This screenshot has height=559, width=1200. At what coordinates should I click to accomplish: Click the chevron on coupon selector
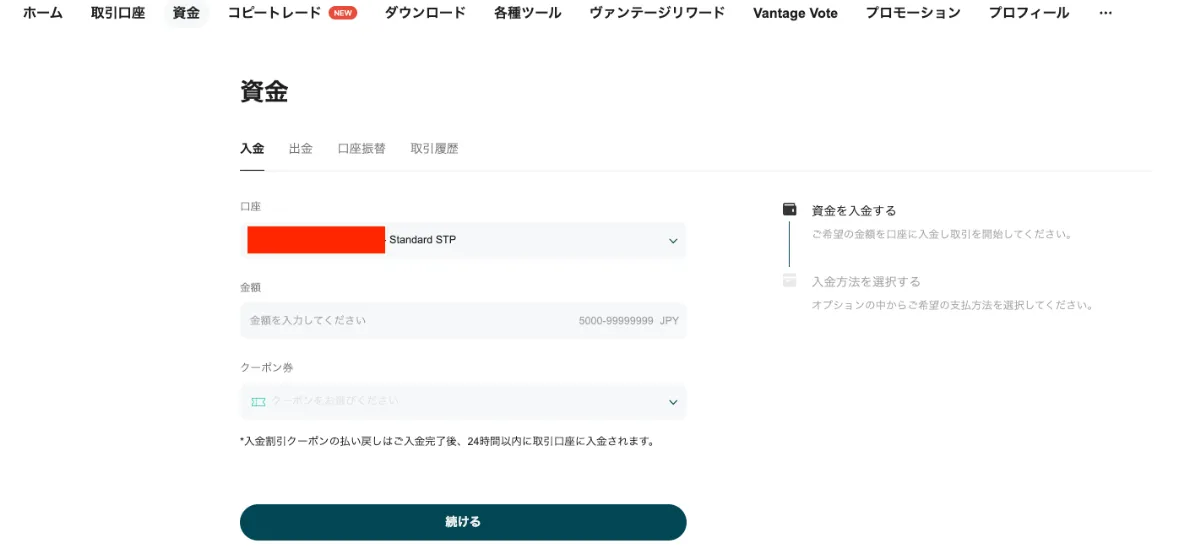pos(673,402)
